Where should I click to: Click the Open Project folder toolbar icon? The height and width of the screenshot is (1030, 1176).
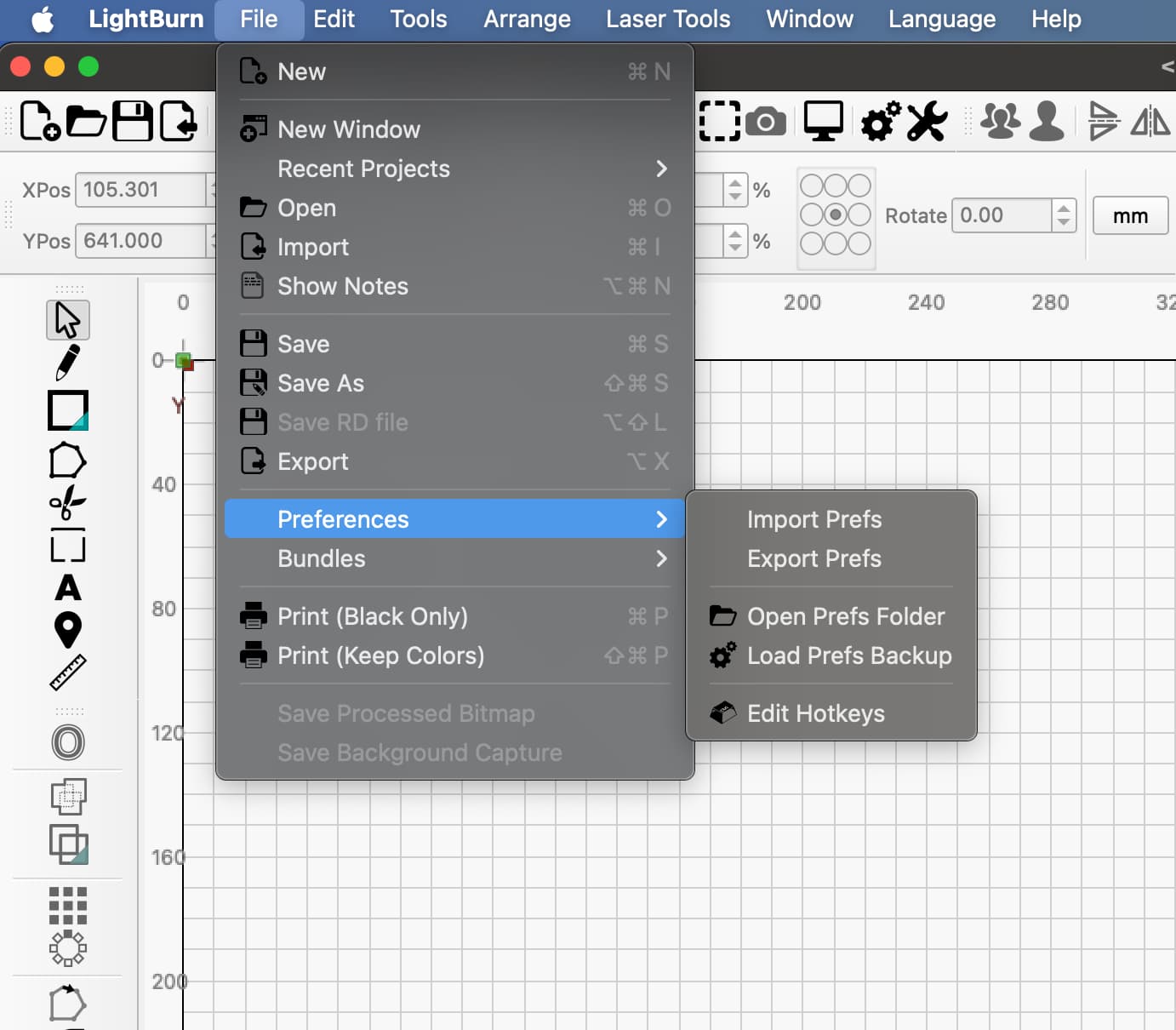[87, 121]
